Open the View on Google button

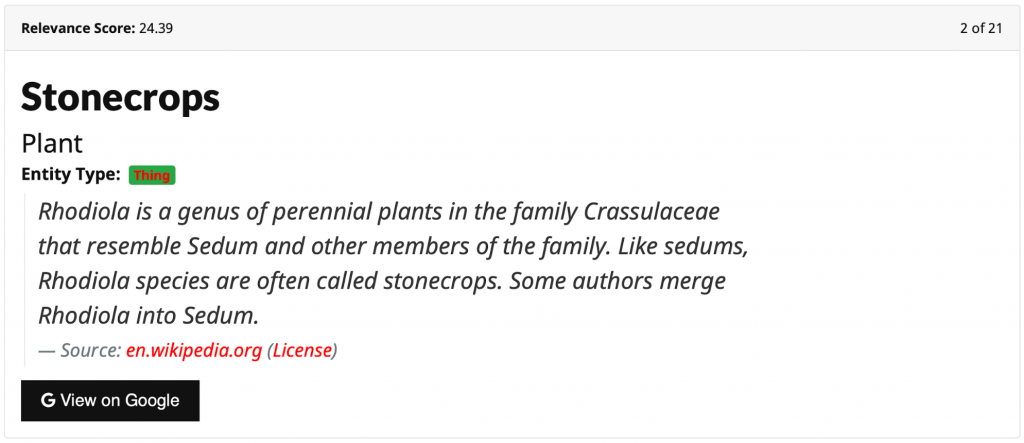(x=110, y=401)
